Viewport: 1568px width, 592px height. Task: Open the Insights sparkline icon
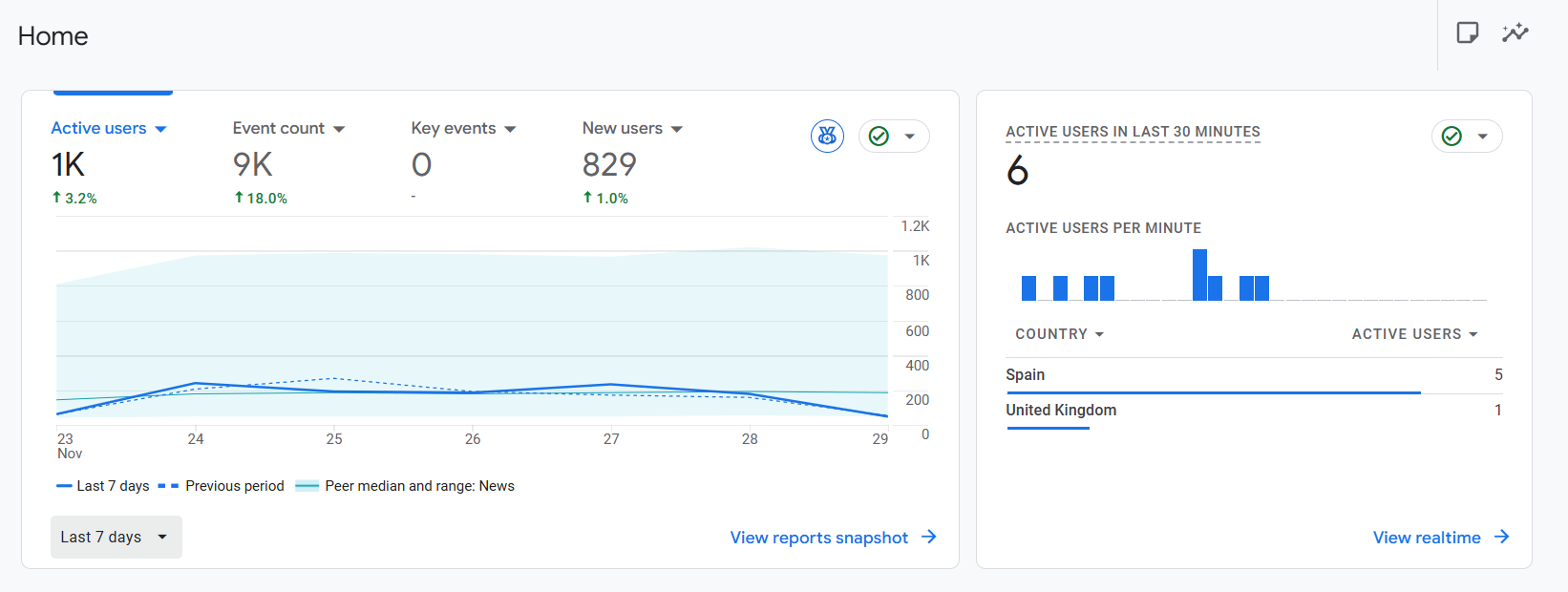(x=1515, y=33)
